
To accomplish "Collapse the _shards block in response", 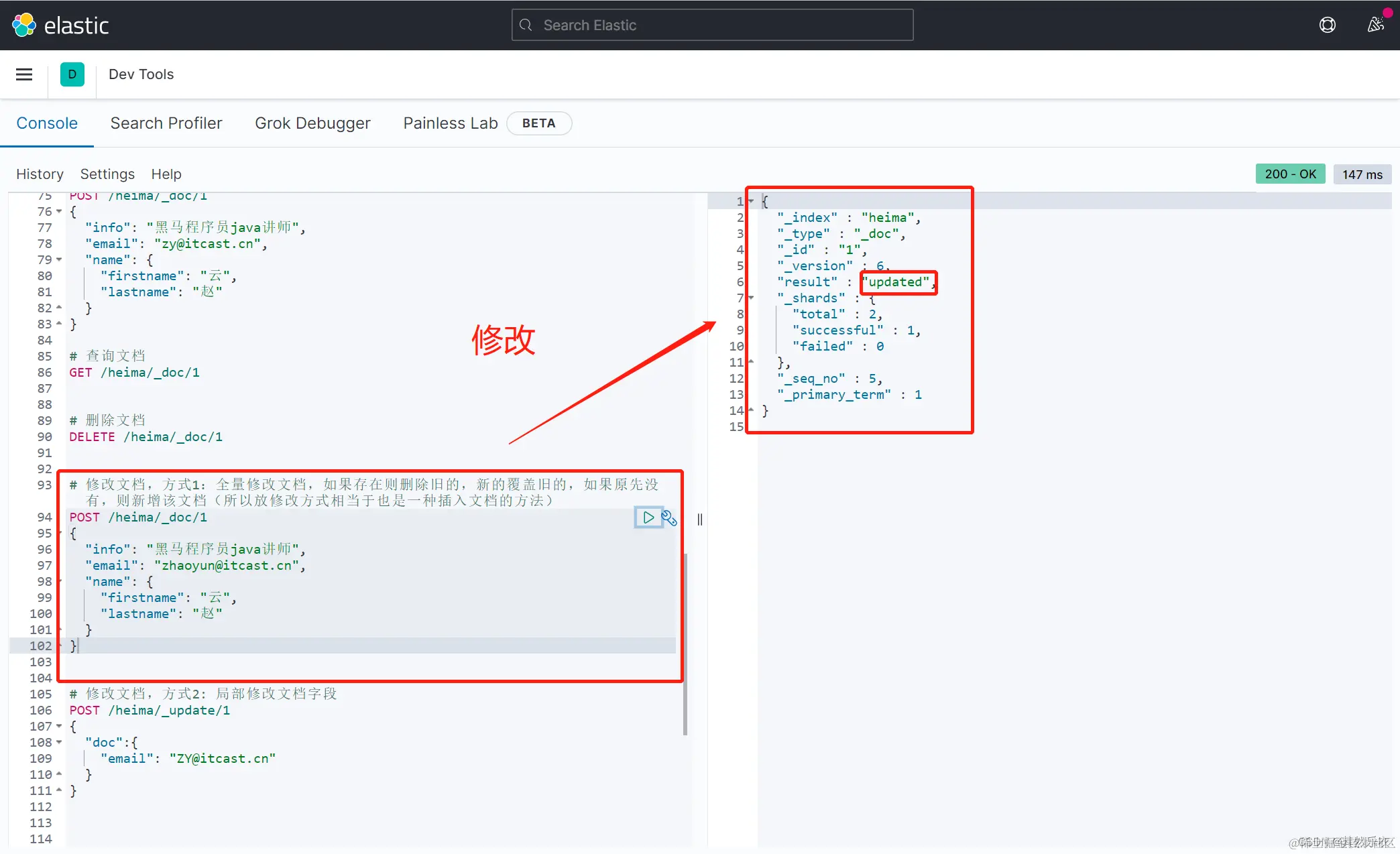I will tap(752, 298).
